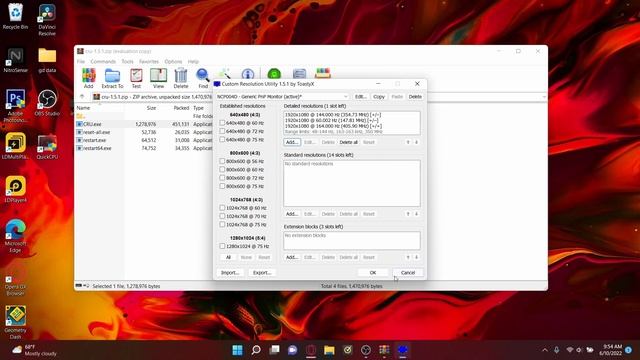Select the gd data folder on desktop
640x360 pixels.
point(47,60)
